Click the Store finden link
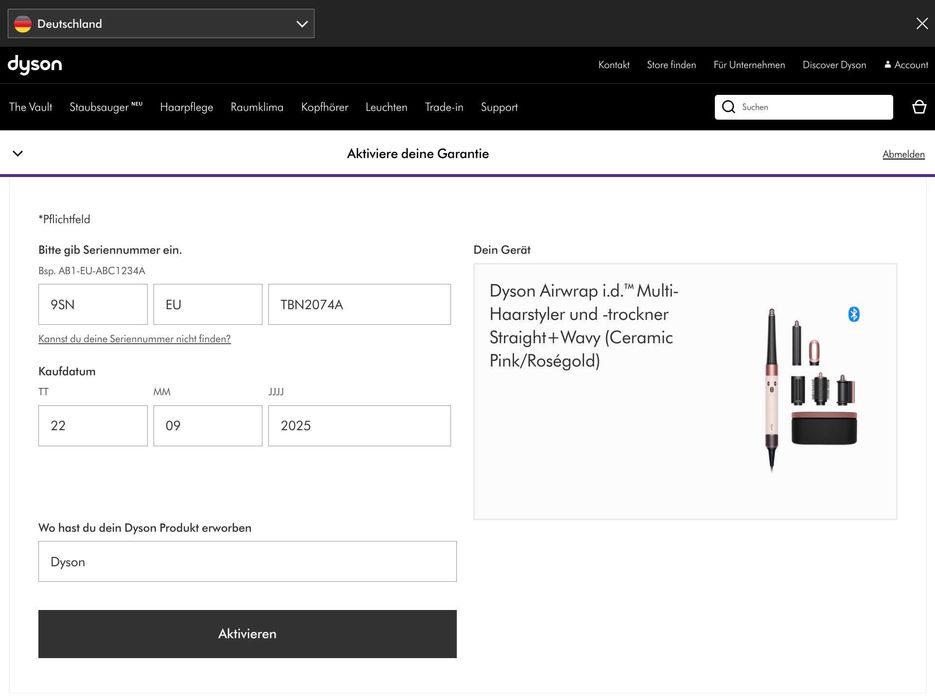Screen dimensions: 935x700 (671, 65)
